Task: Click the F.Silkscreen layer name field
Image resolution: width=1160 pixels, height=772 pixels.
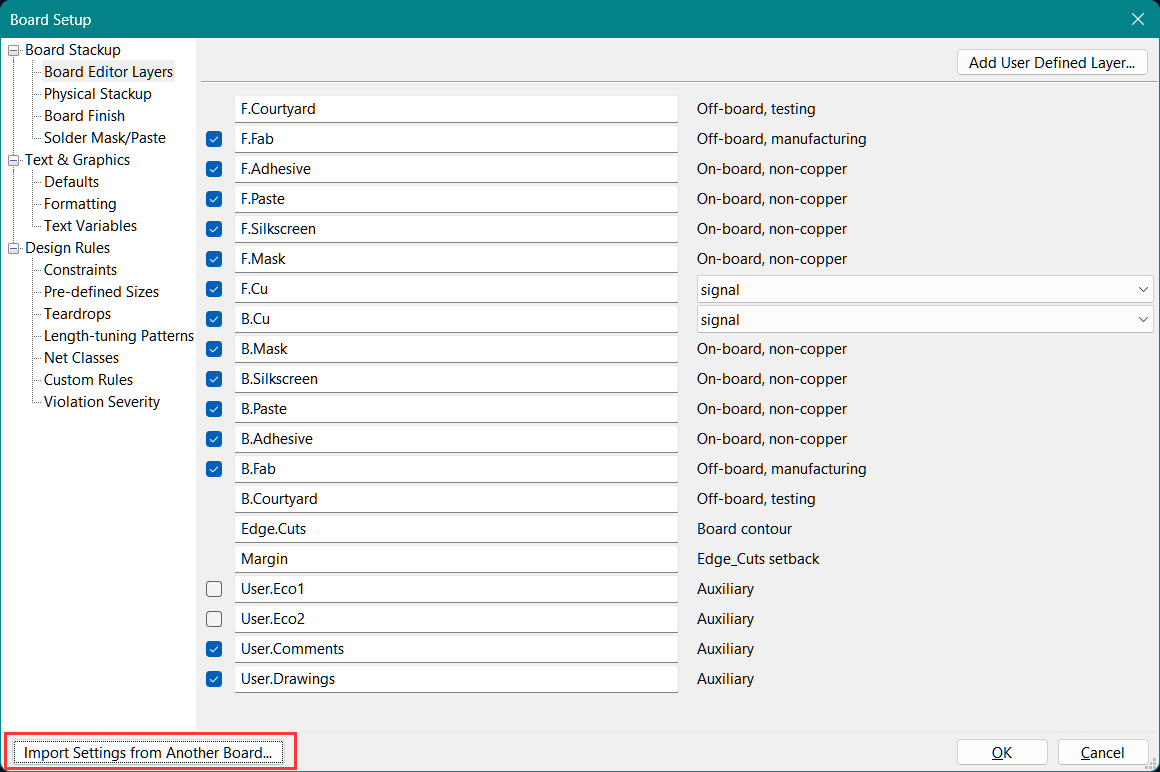Action: [x=456, y=229]
